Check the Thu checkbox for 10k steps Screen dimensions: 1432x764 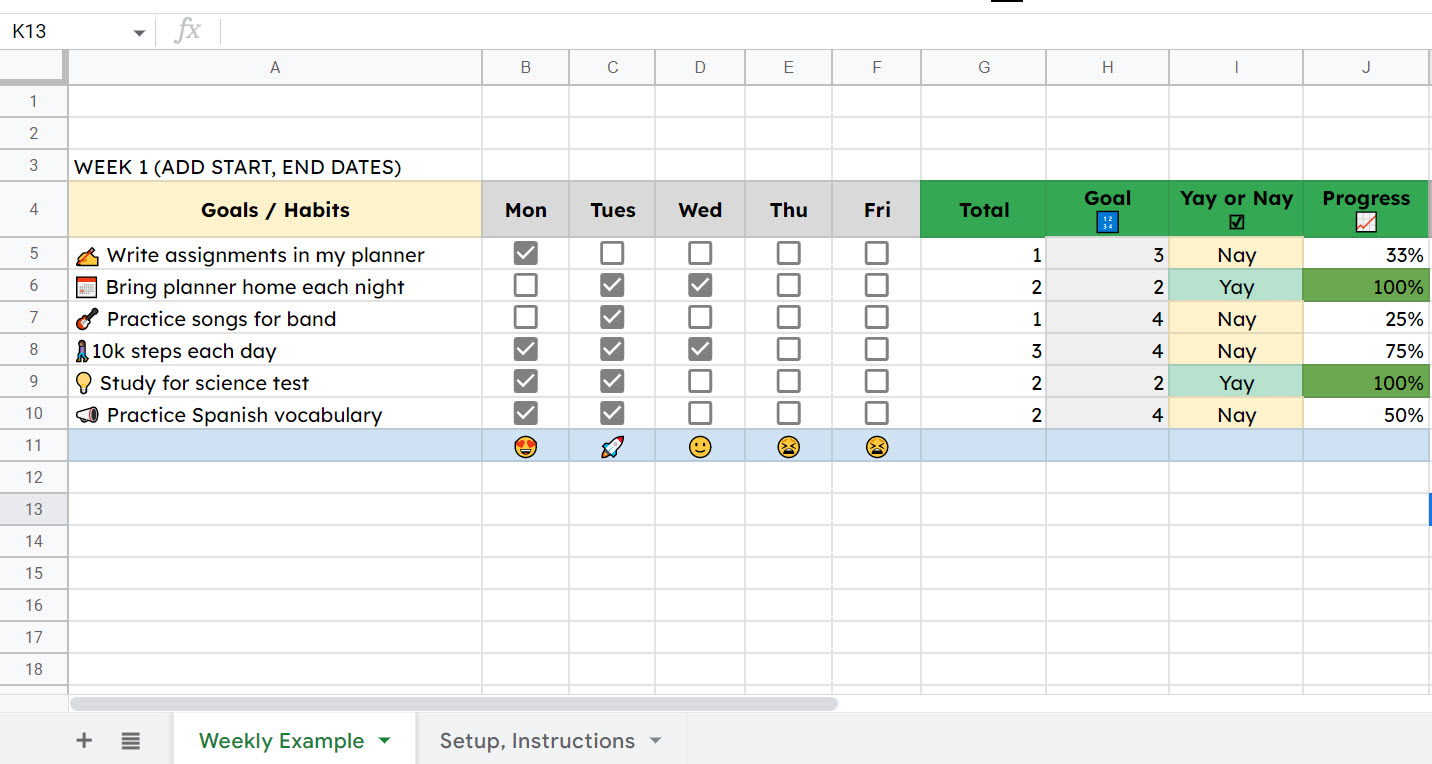pos(788,350)
